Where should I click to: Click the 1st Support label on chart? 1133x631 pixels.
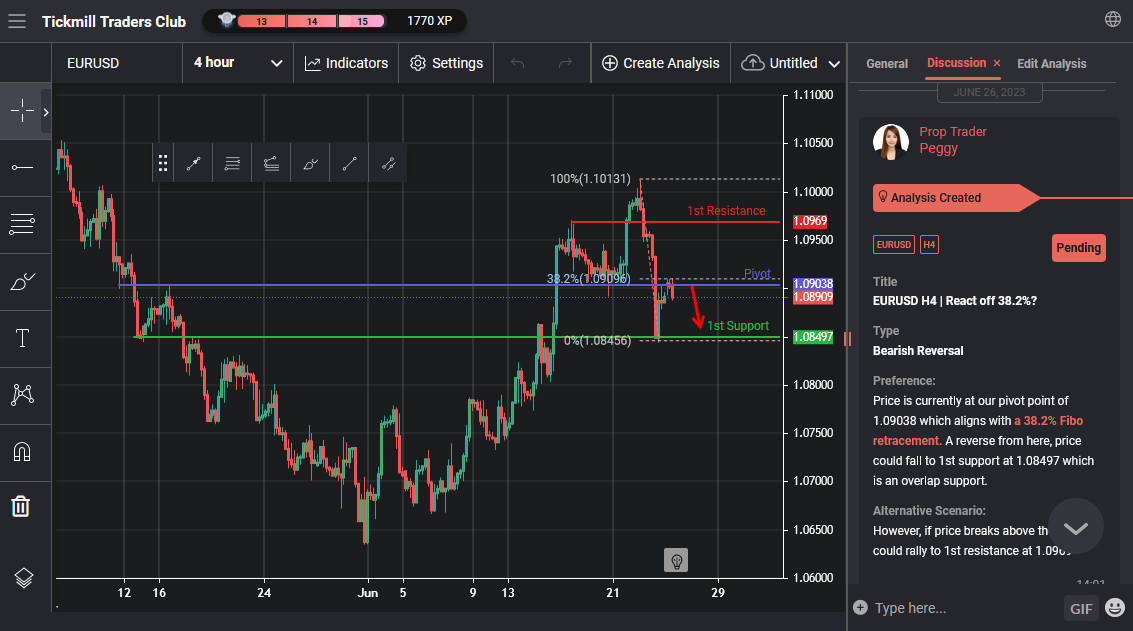[738, 326]
